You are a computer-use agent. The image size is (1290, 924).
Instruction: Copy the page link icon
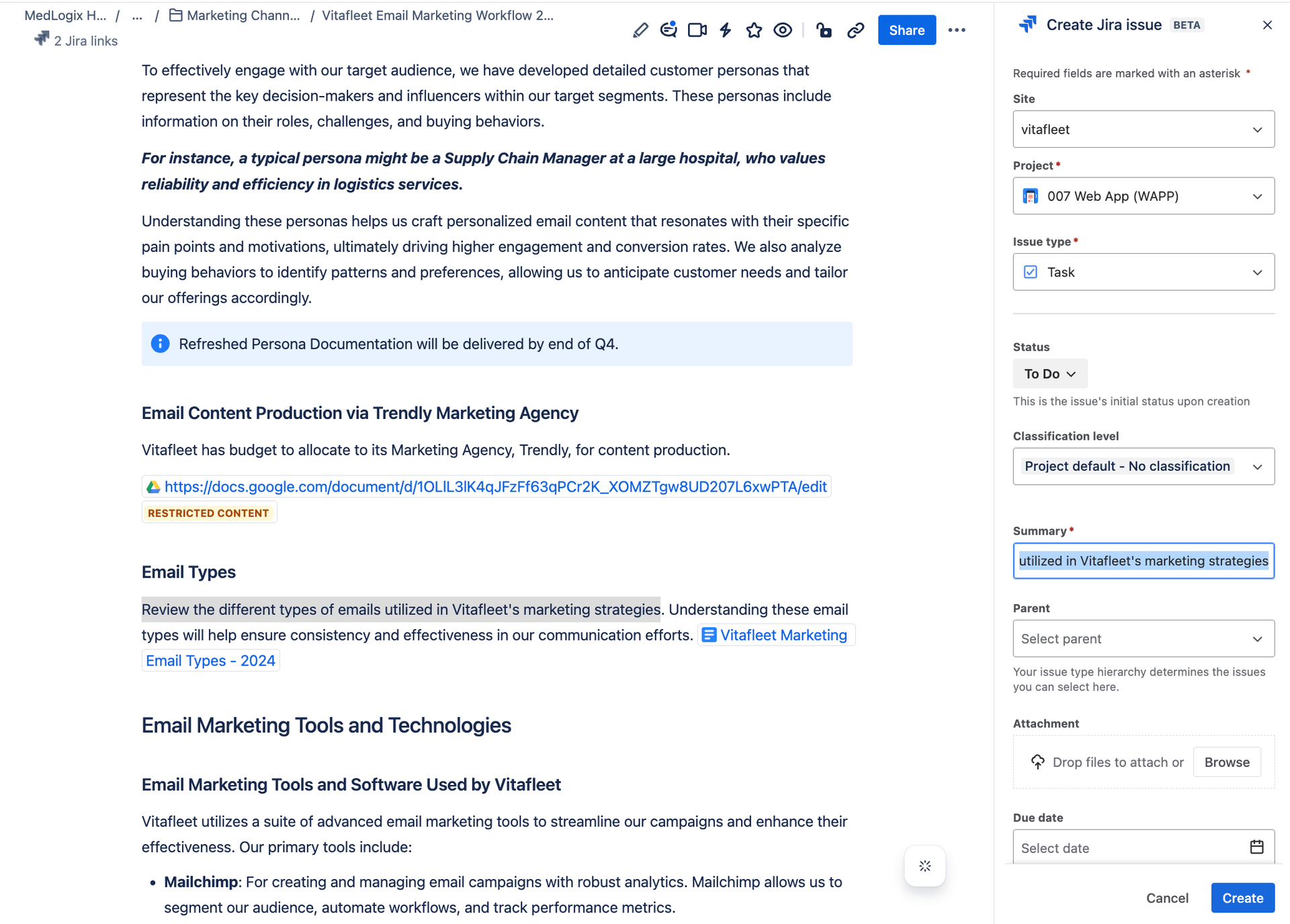[x=855, y=30]
